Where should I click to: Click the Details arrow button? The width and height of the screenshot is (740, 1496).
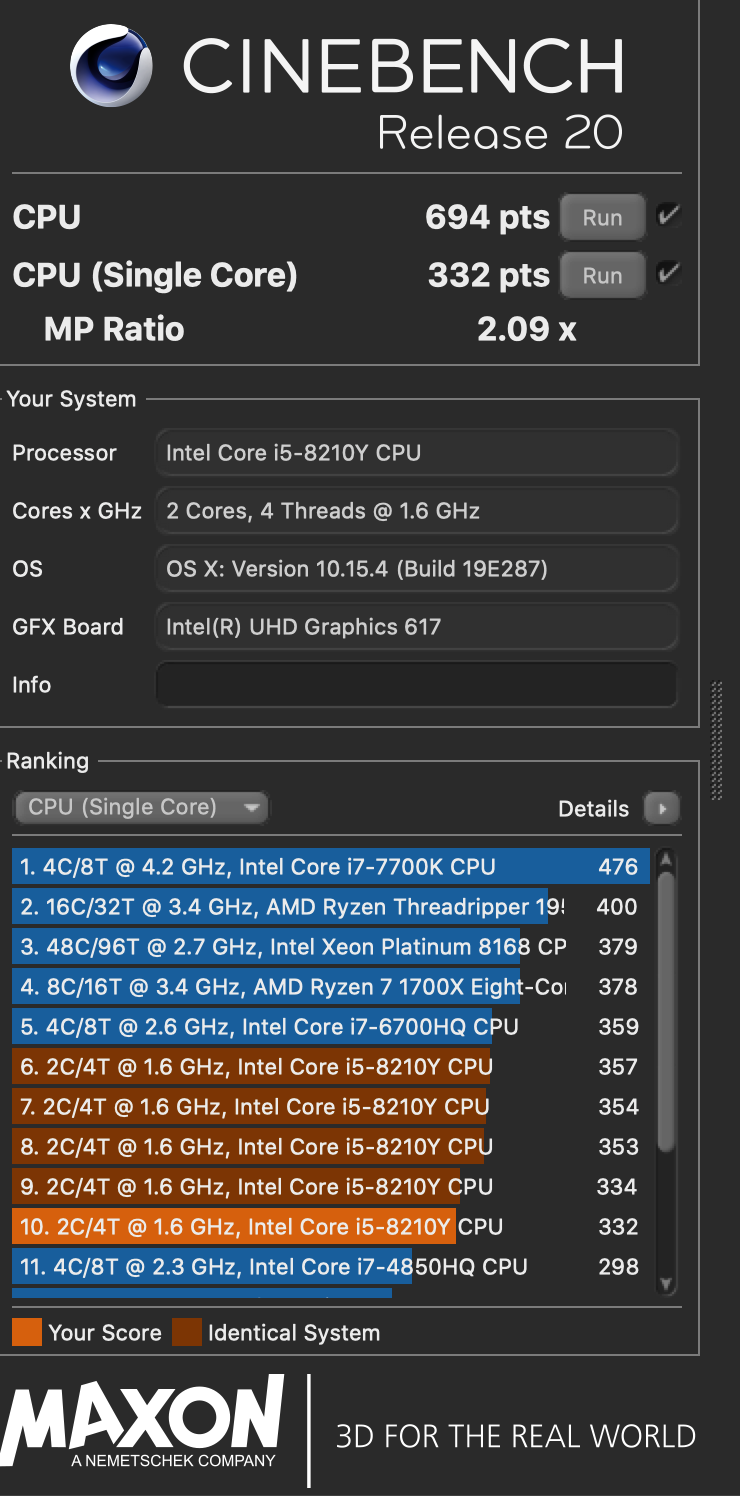click(662, 808)
